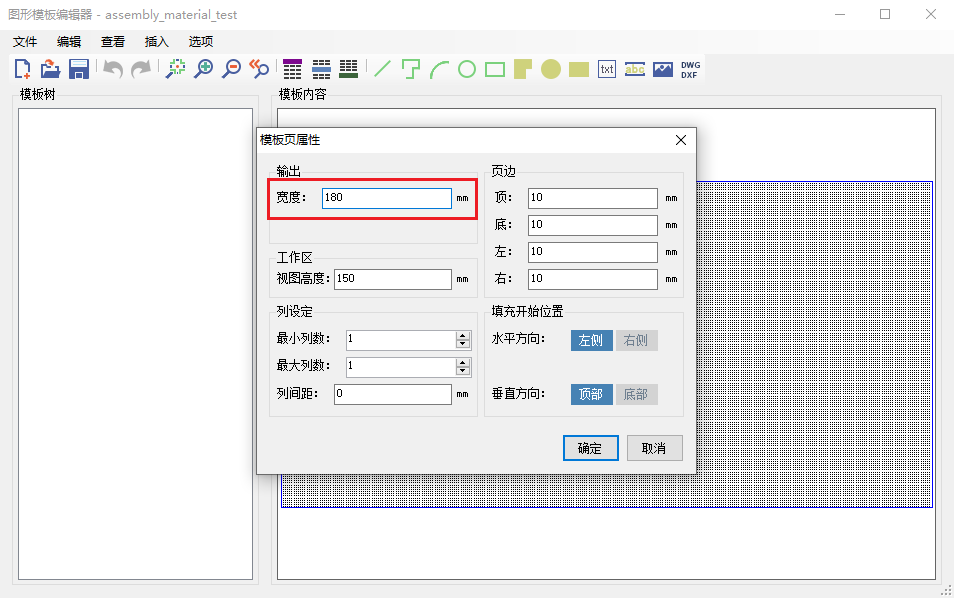Click the zoom-to-fit selection icon
The height and width of the screenshot is (598, 954).
(176, 69)
